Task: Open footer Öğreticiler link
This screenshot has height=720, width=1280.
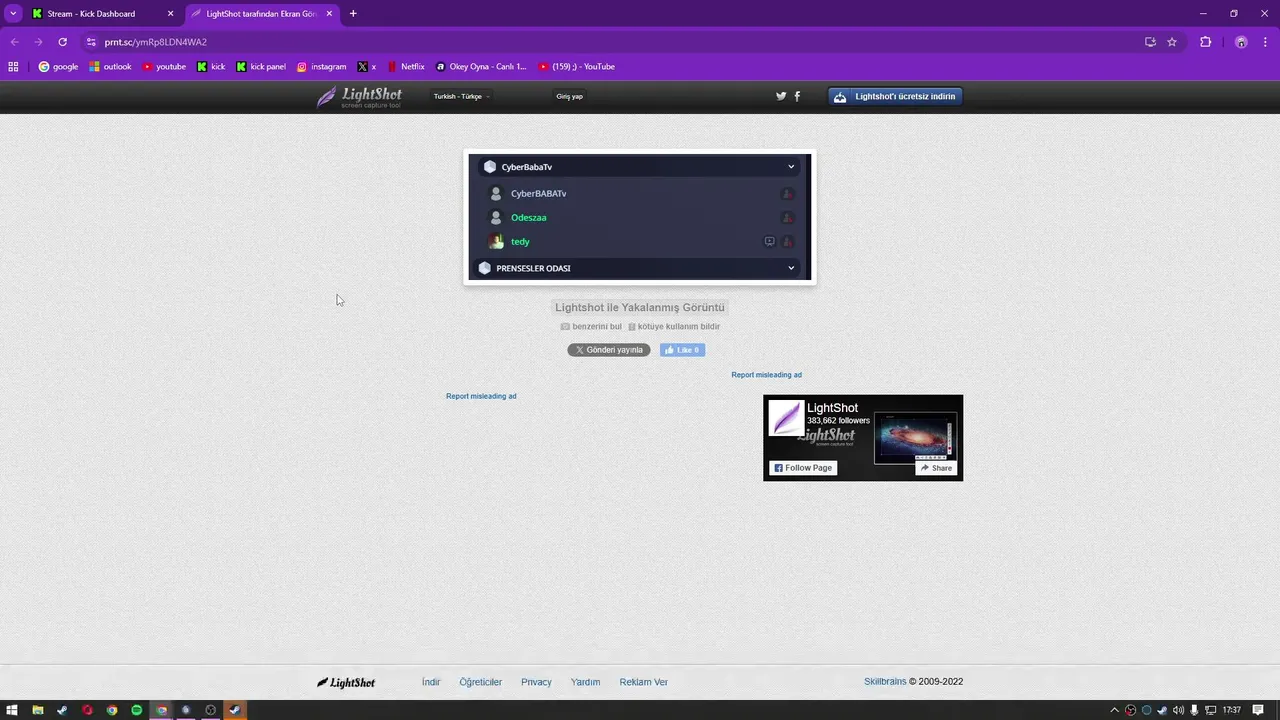Action: click(x=481, y=682)
